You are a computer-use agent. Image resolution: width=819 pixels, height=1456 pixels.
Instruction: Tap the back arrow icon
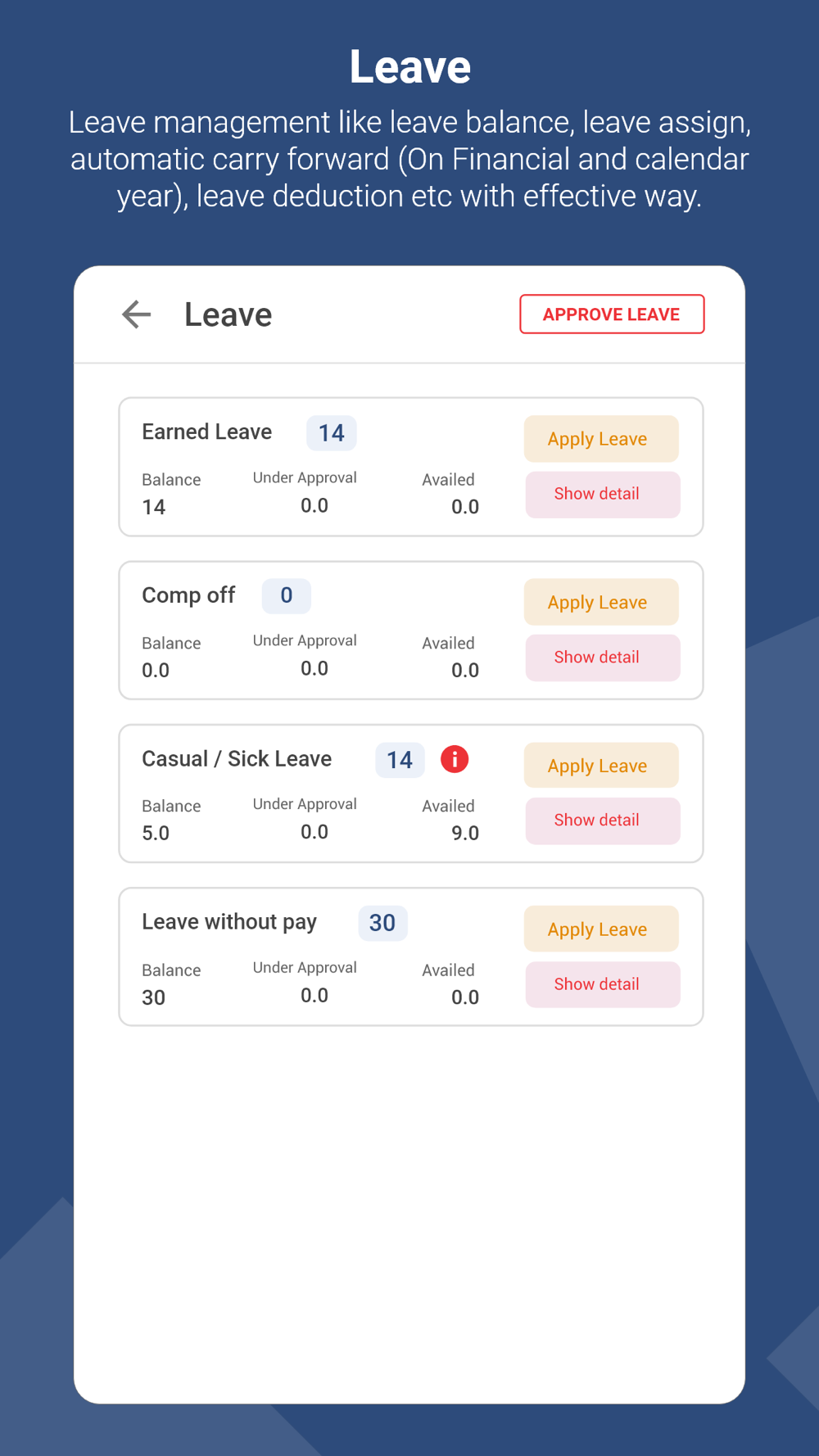pos(137,314)
